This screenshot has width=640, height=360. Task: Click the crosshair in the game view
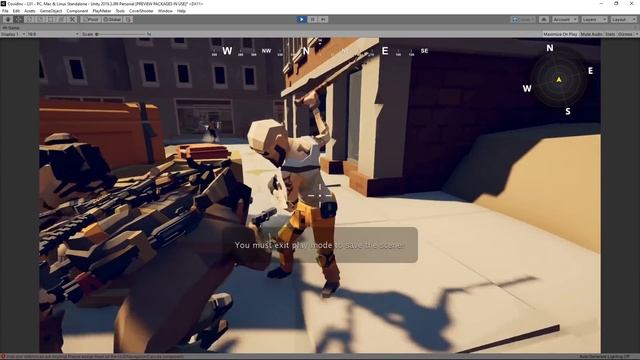[x=320, y=196]
